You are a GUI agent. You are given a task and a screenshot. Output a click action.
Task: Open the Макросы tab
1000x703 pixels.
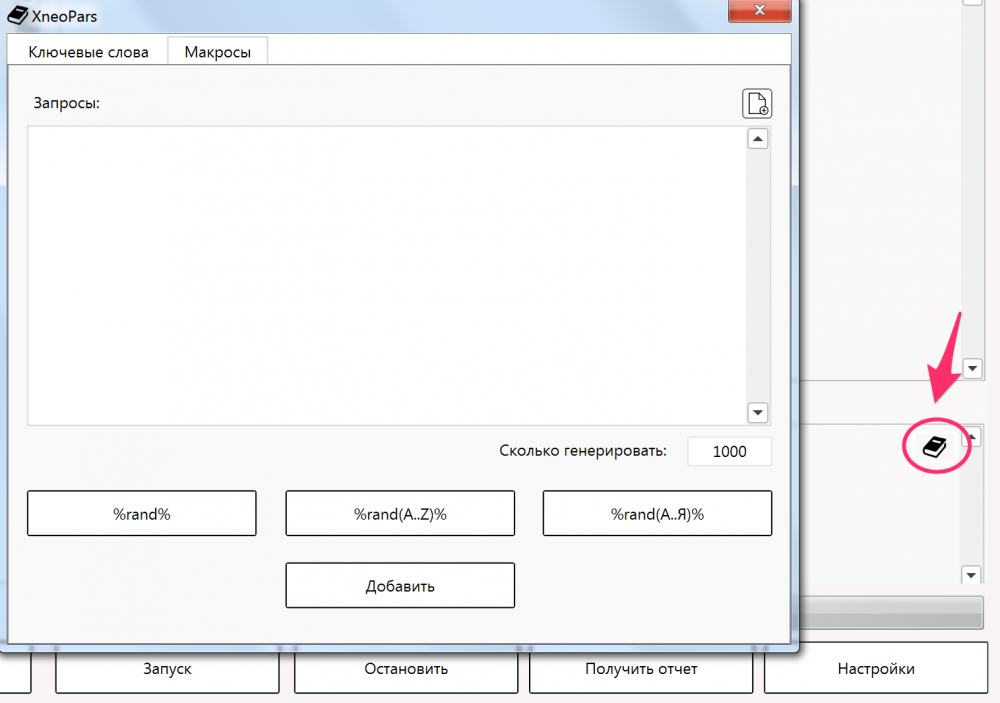pos(217,52)
